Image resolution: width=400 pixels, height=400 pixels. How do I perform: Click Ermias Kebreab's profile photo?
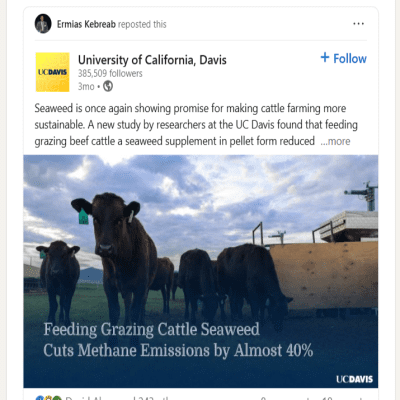[43, 24]
